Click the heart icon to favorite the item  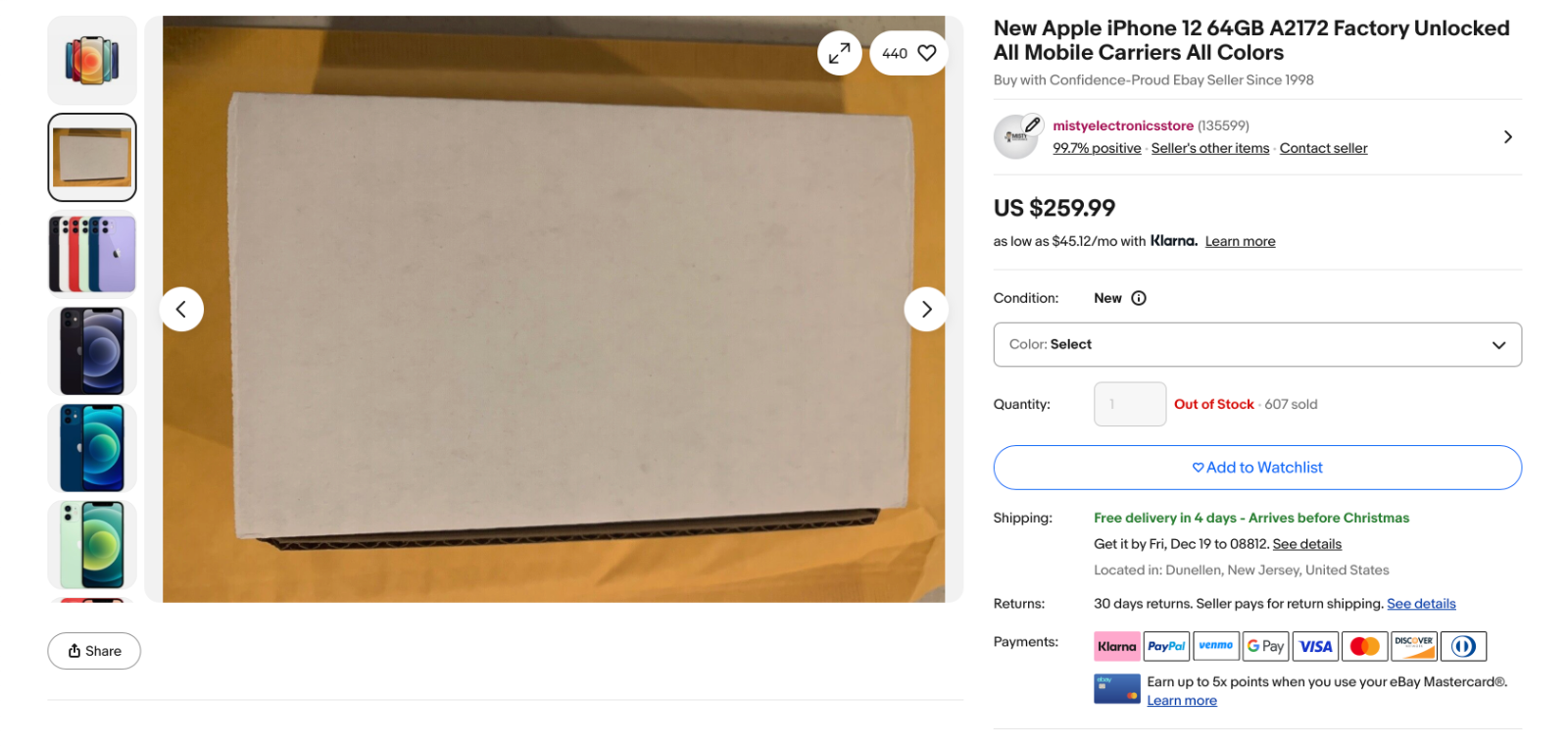[926, 53]
